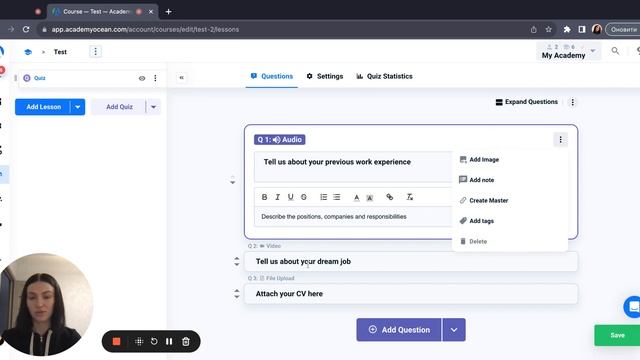The image size is (640, 360).
Task: Click the Q1 Audio type badge
Action: tap(280, 140)
